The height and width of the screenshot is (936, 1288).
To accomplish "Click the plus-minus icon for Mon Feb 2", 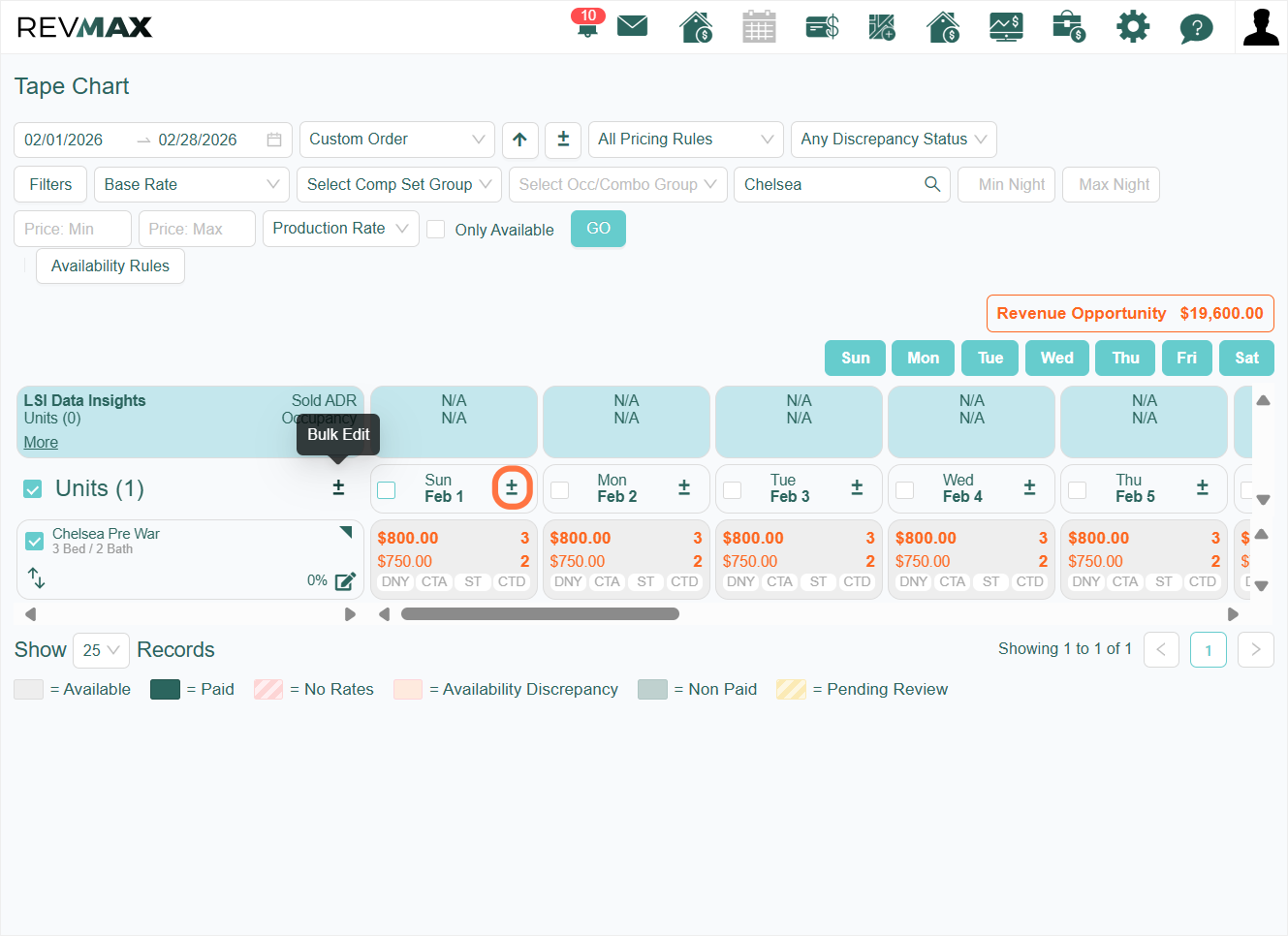I will coord(684,487).
